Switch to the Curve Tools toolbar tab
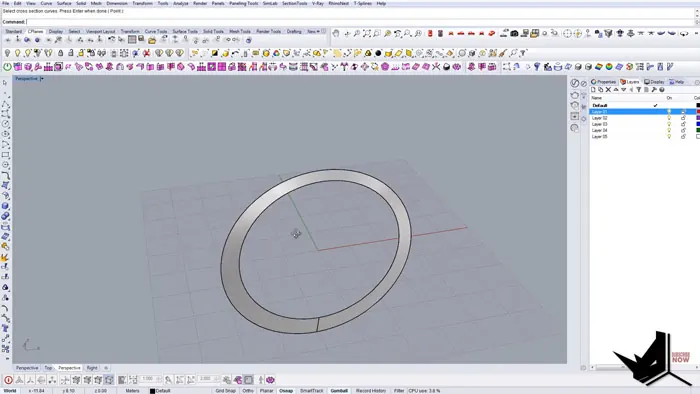Viewport: 700px width, 394px height. [x=156, y=31]
